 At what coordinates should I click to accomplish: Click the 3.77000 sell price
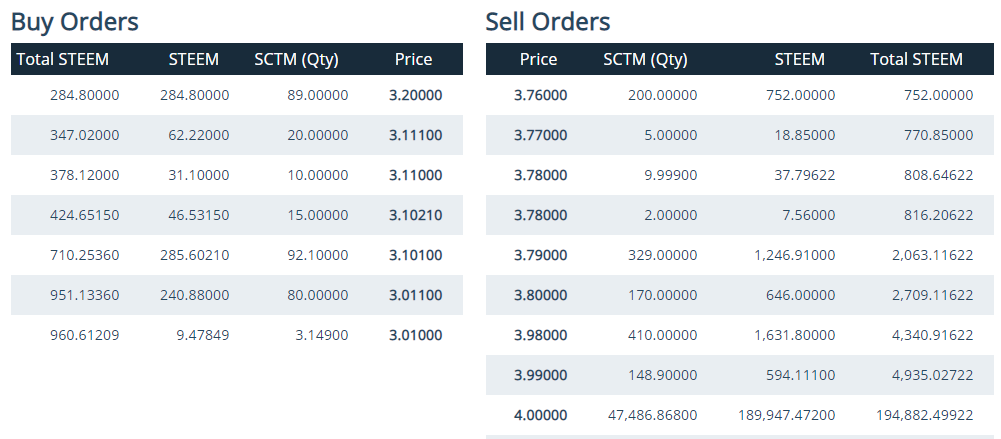540,135
